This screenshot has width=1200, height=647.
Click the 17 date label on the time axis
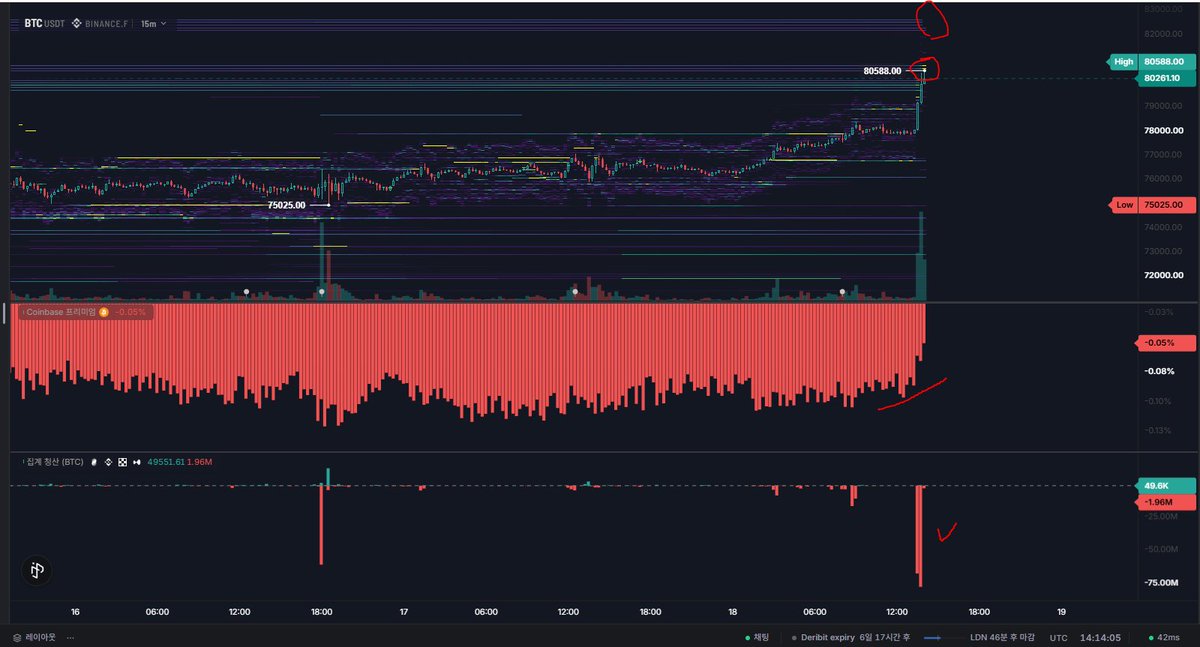[404, 612]
